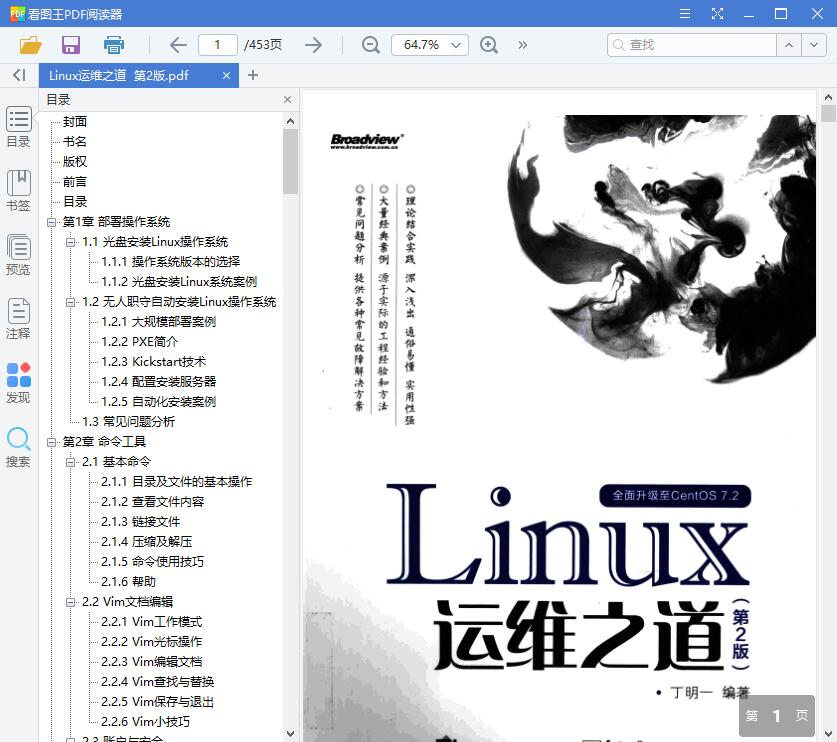Open the 书签 bookmarks panel
This screenshot has width=837, height=742.
pyautogui.click(x=19, y=191)
